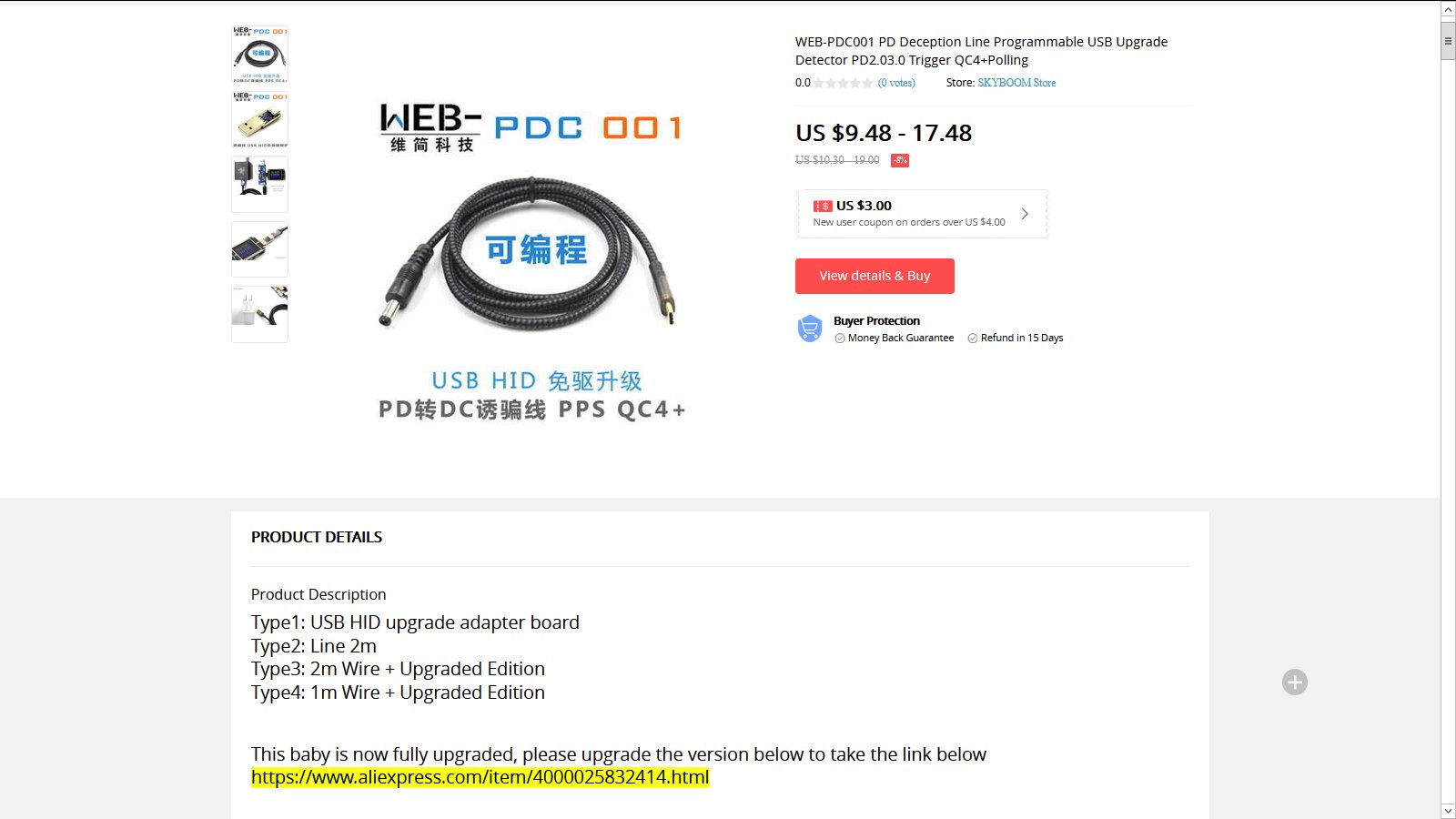Viewport: 1456px width, 819px height.
Task: Click the scrollbar down arrow
Action: 1448,811
